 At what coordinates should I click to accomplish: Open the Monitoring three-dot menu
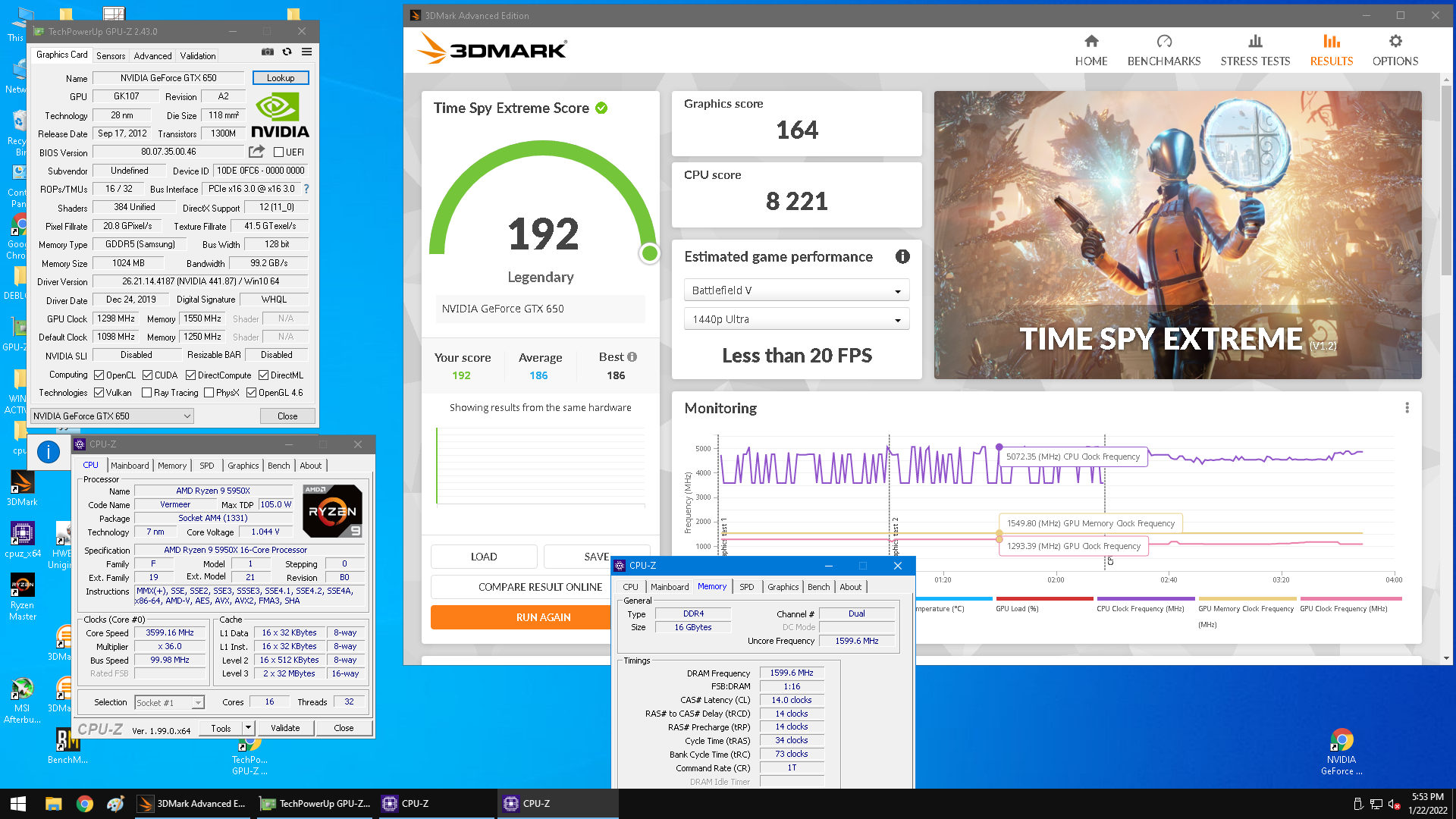(x=1407, y=408)
